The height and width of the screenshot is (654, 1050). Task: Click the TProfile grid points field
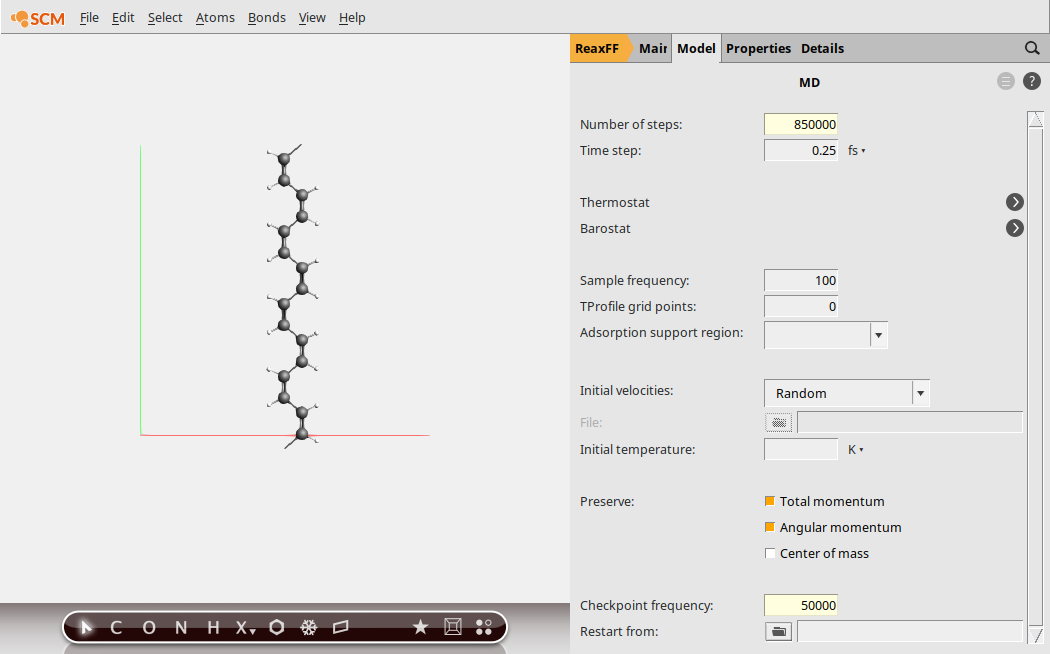pos(801,307)
